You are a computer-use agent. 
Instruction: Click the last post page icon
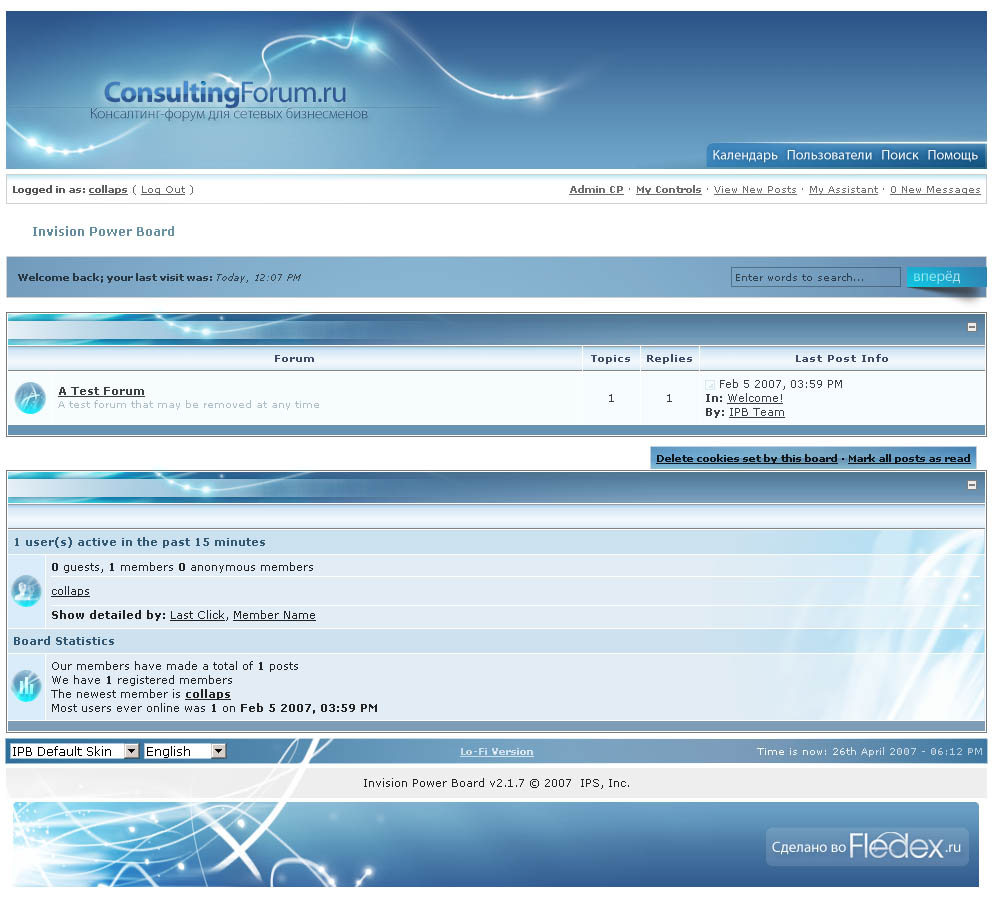point(710,384)
